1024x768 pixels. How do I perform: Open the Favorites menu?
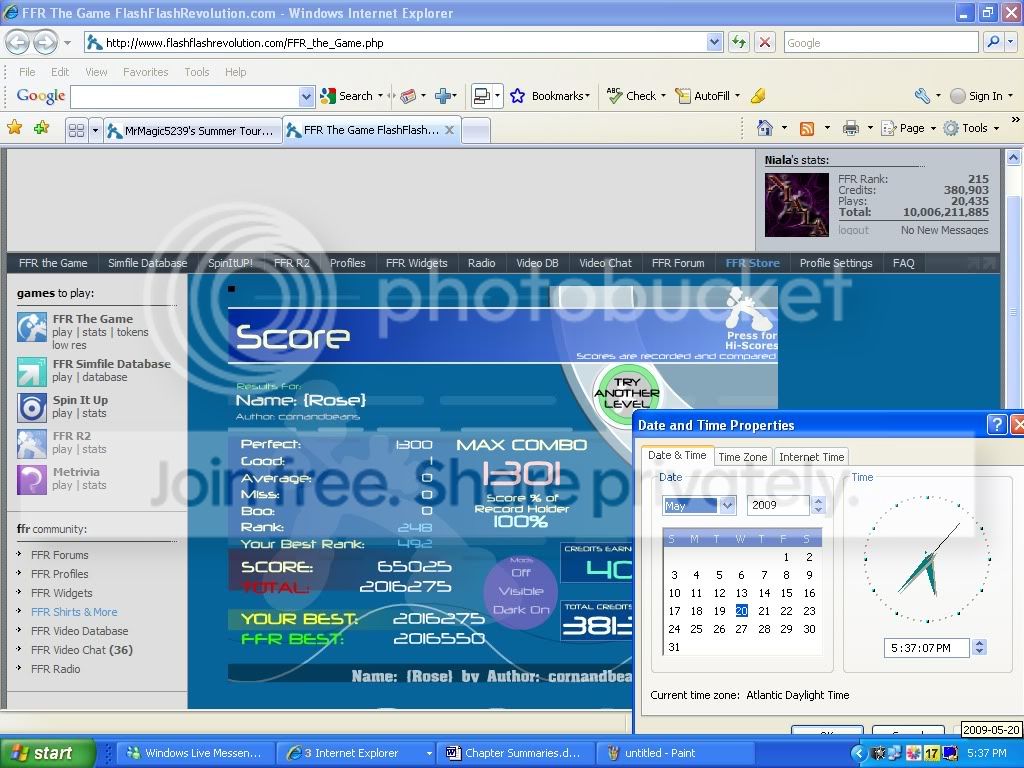(145, 72)
